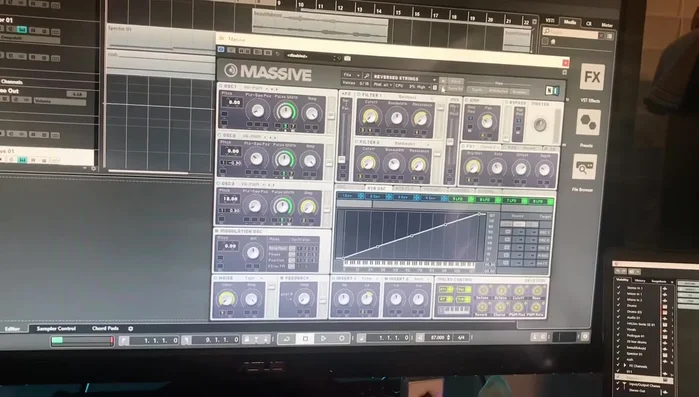Image resolution: width=699 pixels, height=397 pixels.
Task: Switch to the Chord Pads tab
Action: (x=105, y=329)
